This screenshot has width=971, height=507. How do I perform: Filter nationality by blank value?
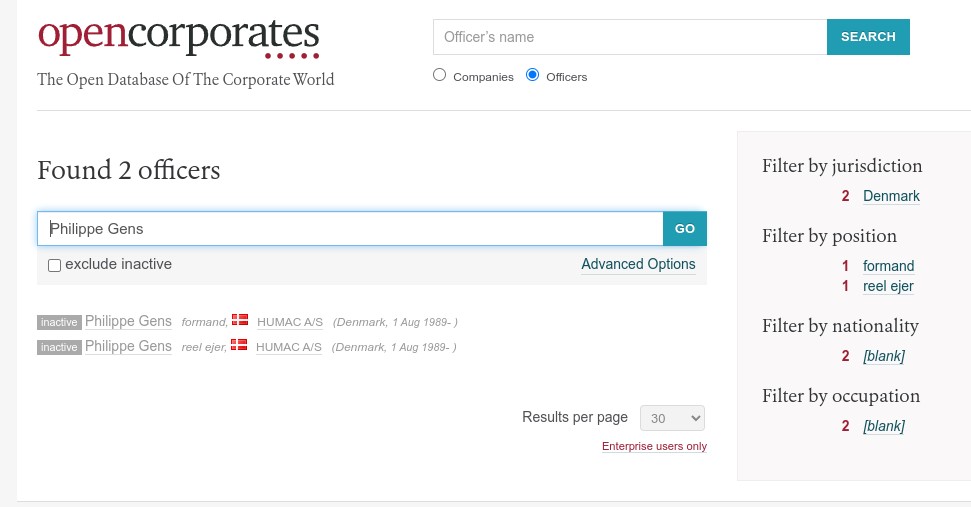pos(883,356)
